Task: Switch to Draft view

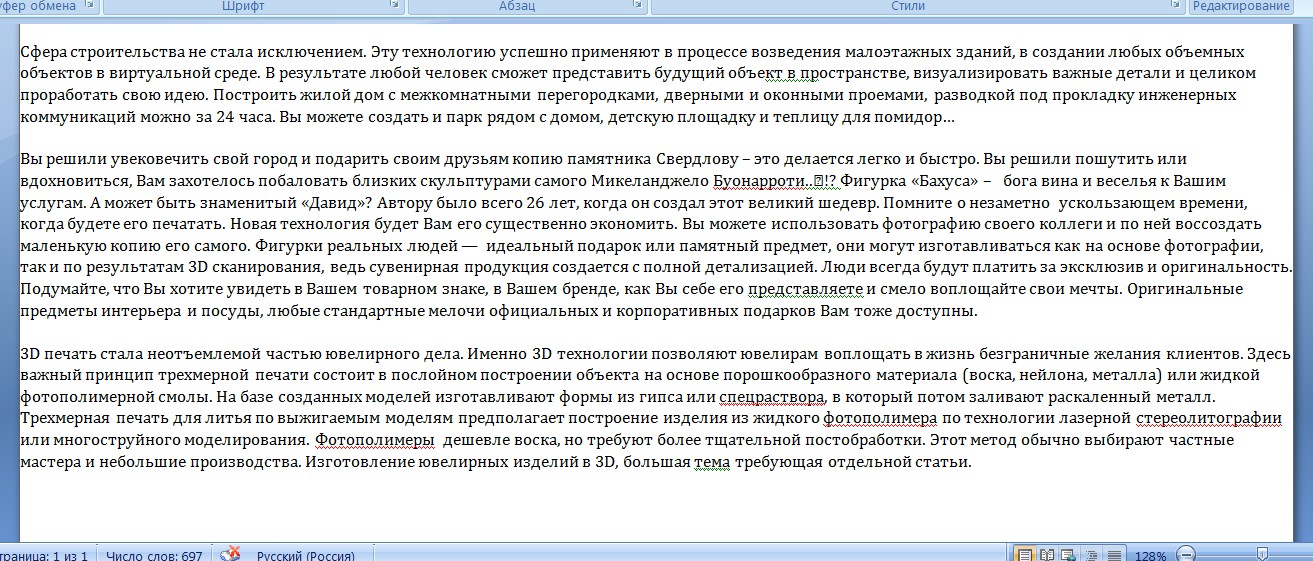Action: pyautogui.click(x=1113, y=555)
